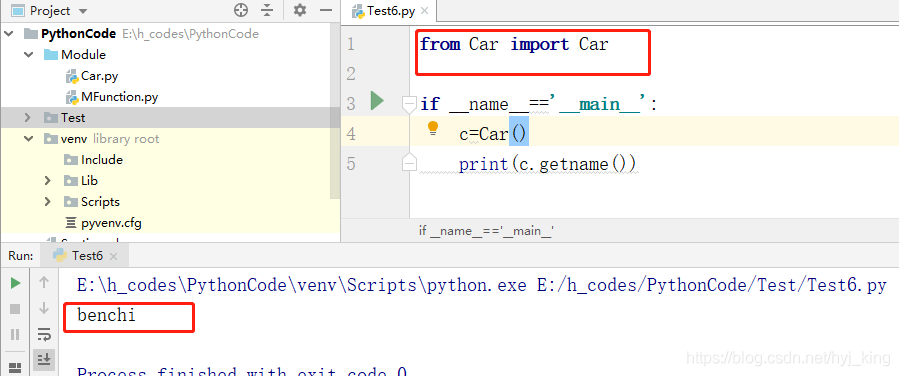This screenshot has height=376, width=899.
Task: Toggle scroll to end icon in Run toolbar
Action: coord(44,359)
